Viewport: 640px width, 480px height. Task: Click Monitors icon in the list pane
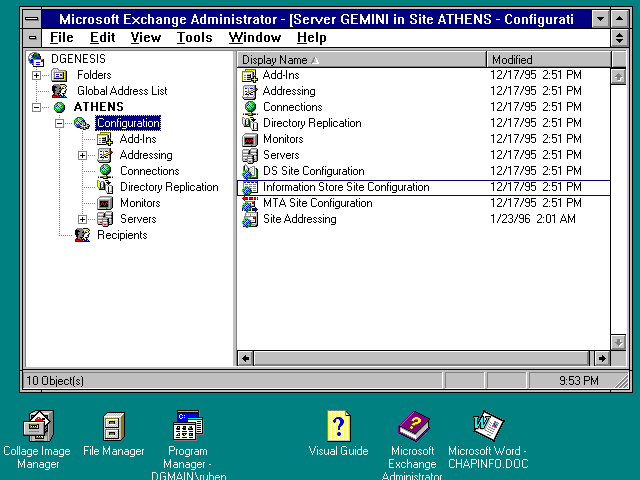coord(250,140)
